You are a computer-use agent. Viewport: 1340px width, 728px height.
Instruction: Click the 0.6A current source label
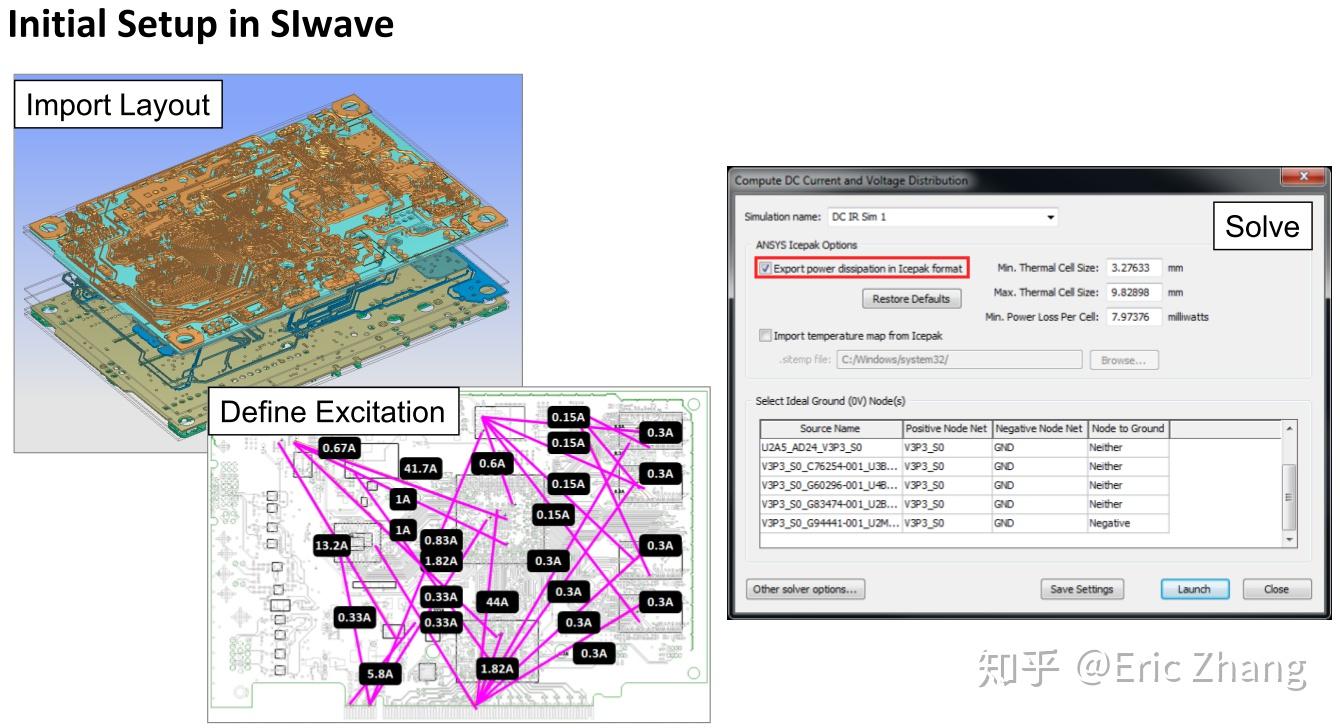(x=492, y=464)
